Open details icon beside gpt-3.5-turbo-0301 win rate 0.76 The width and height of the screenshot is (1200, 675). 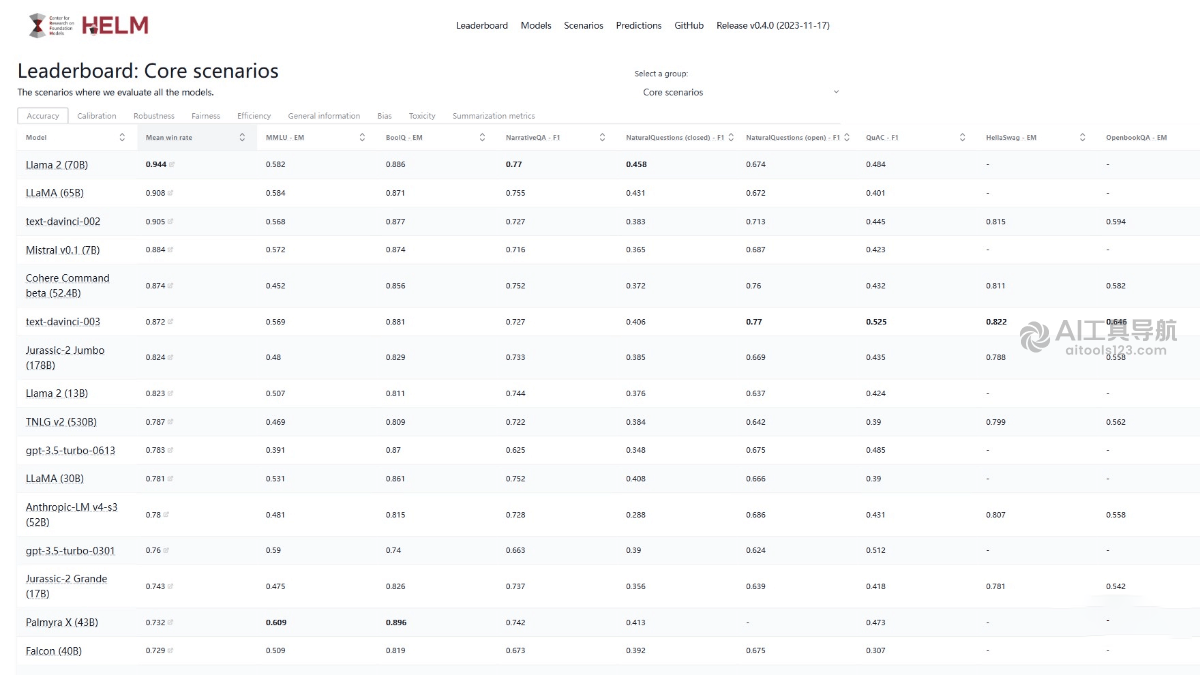click(166, 551)
